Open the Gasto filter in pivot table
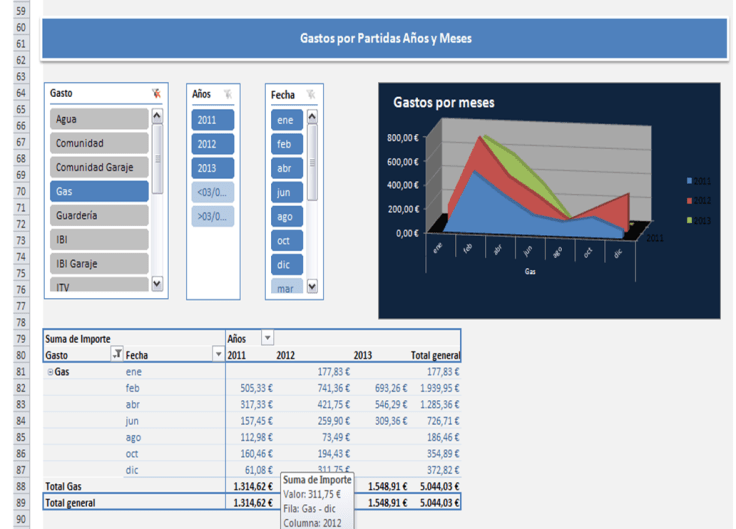Image resolution: width=736 pixels, height=529 pixels. coord(116,354)
